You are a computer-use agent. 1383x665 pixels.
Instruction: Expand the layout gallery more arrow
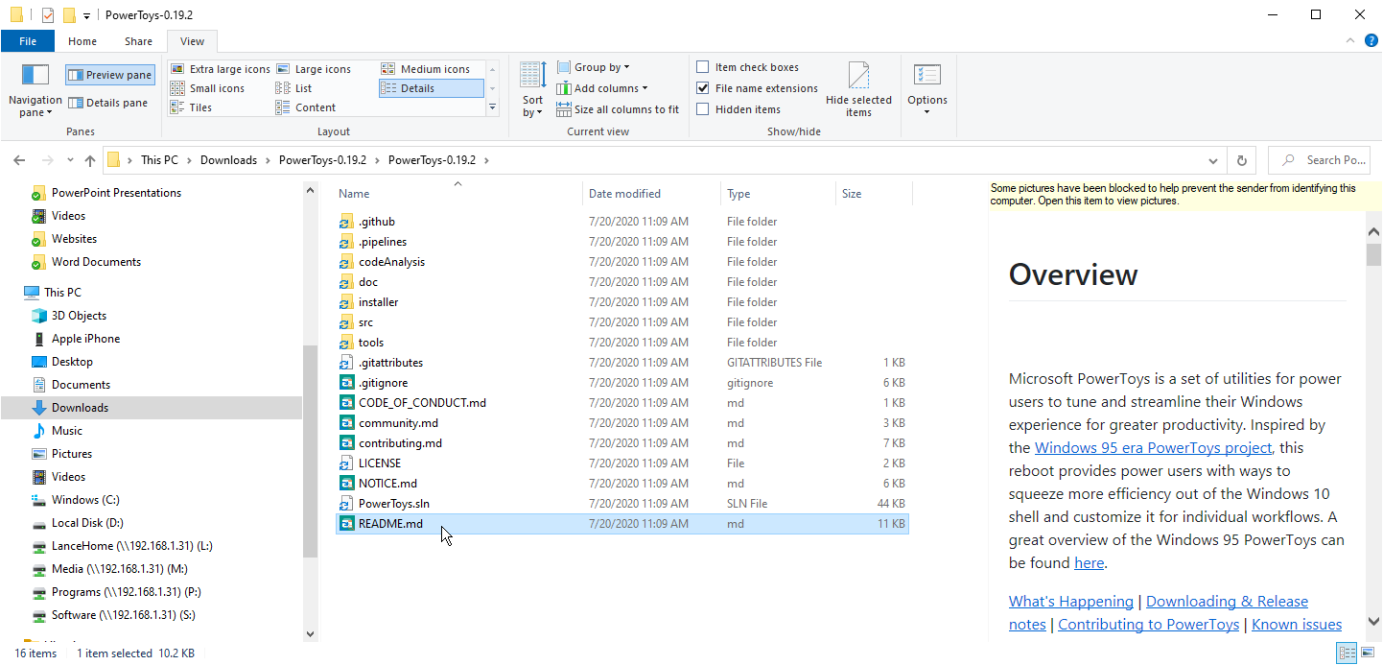pos(491,107)
